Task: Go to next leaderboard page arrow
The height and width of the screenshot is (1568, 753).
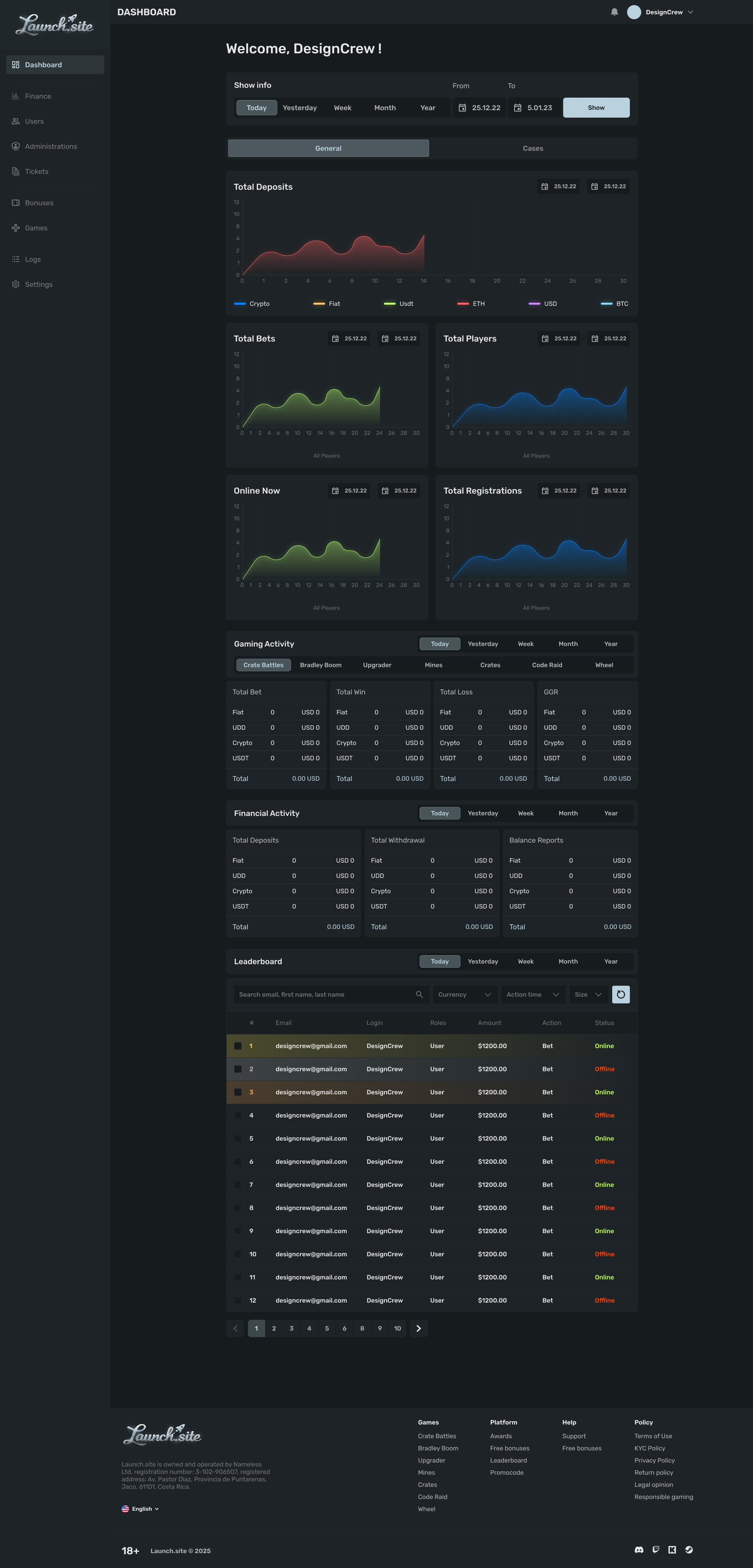Action: [x=418, y=1328]
